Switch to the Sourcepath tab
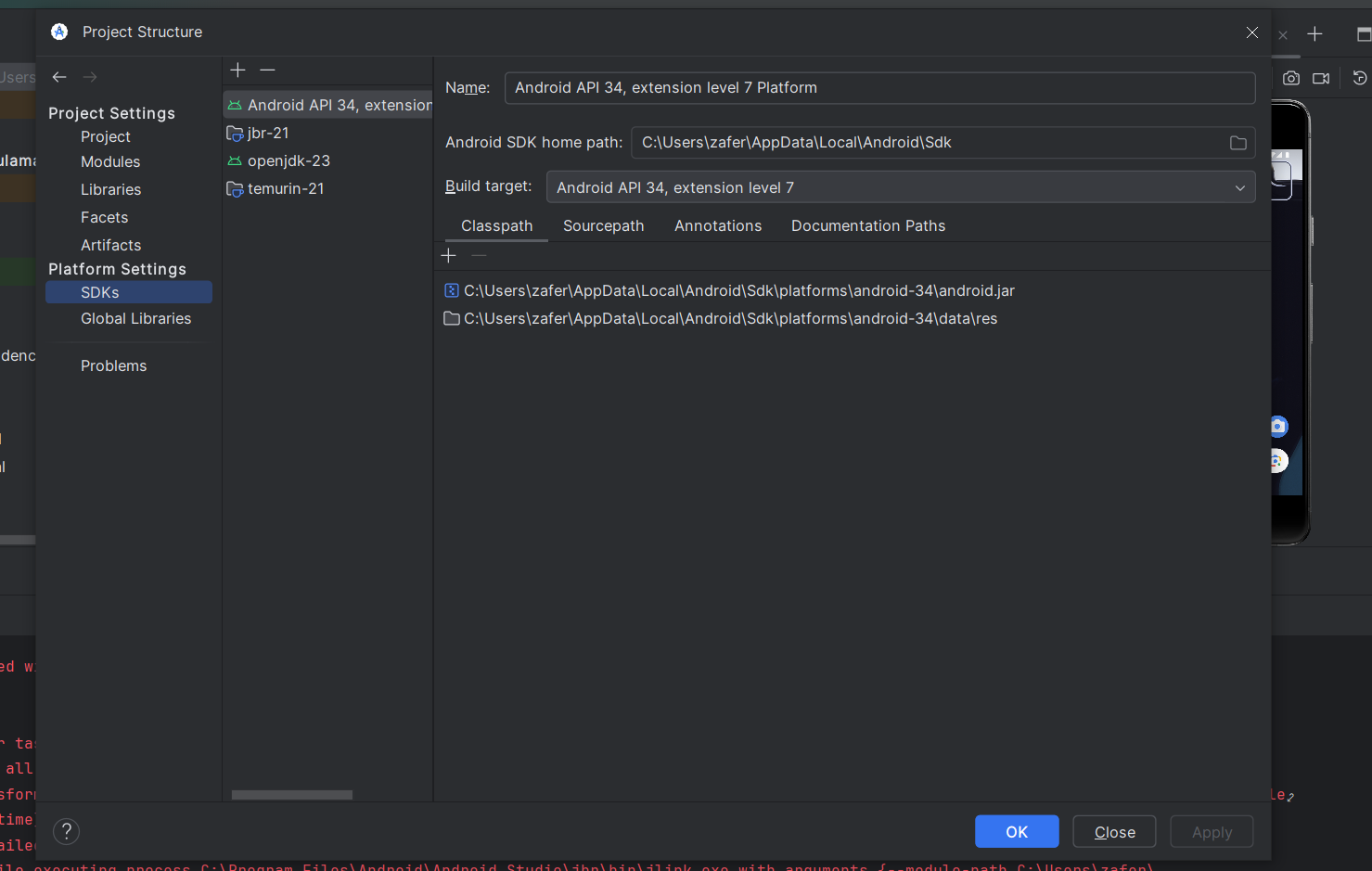 604,225
